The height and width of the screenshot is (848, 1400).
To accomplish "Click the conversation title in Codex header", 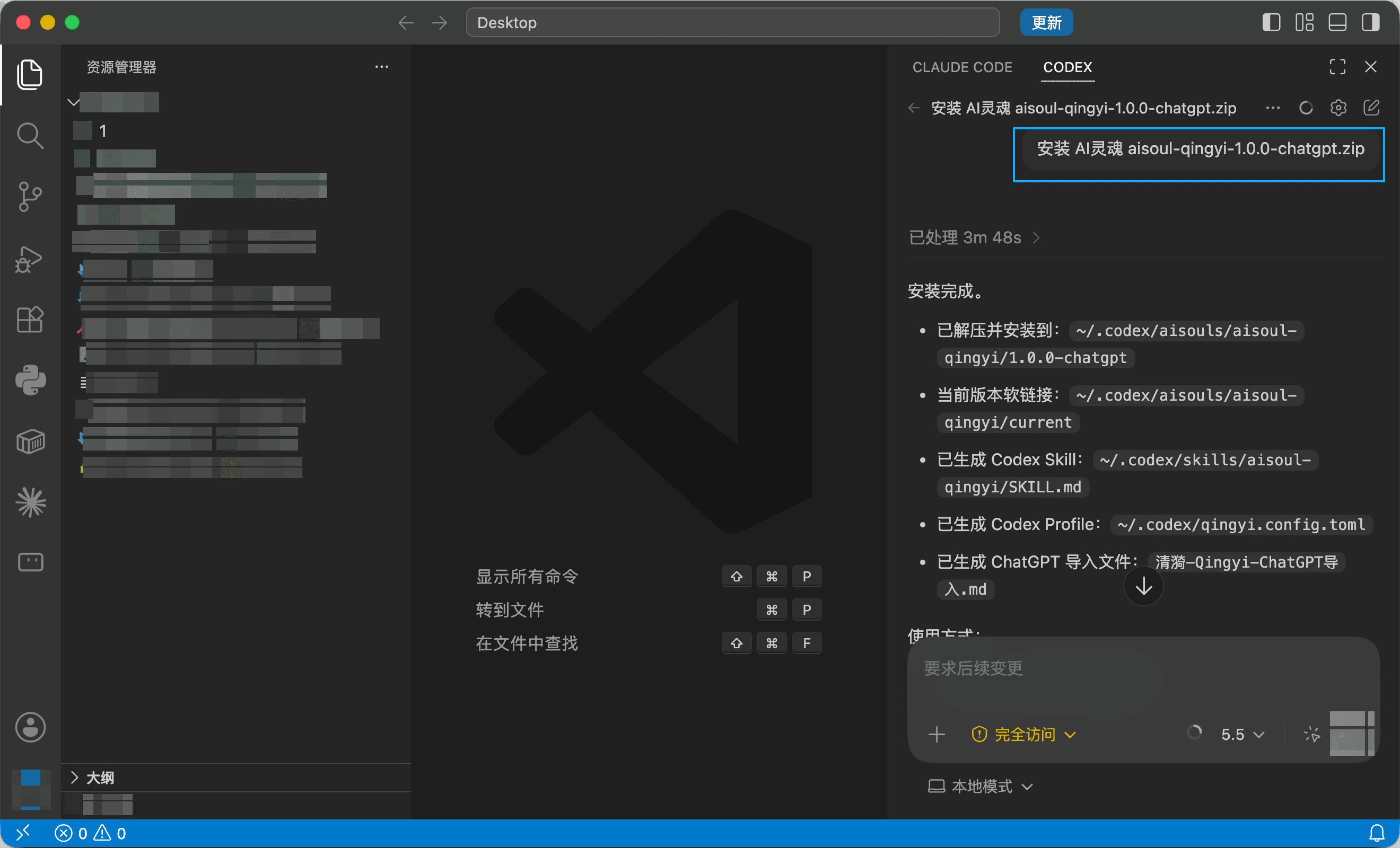I will point(1083,108).
